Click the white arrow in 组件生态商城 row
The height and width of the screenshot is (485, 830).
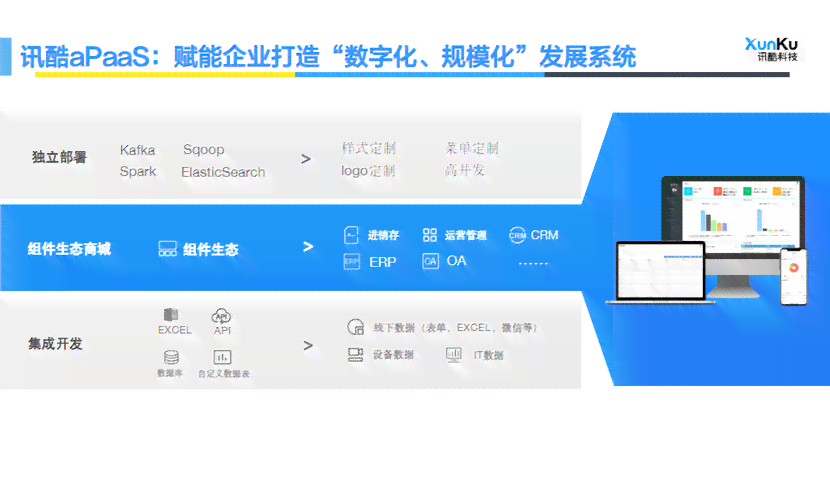click(x=308, y=247)
